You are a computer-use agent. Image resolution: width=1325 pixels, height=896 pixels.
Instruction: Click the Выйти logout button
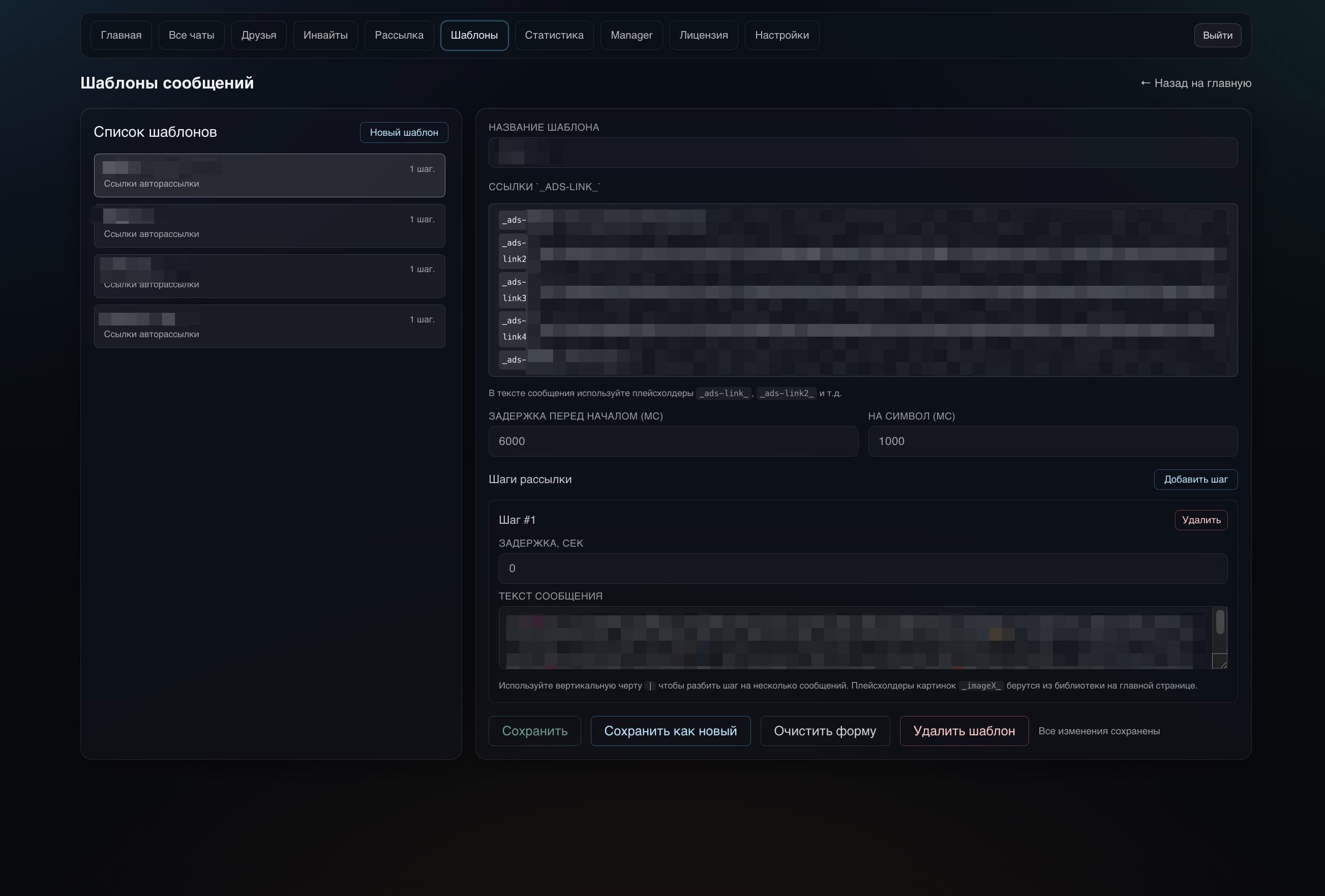(1217, 36)
